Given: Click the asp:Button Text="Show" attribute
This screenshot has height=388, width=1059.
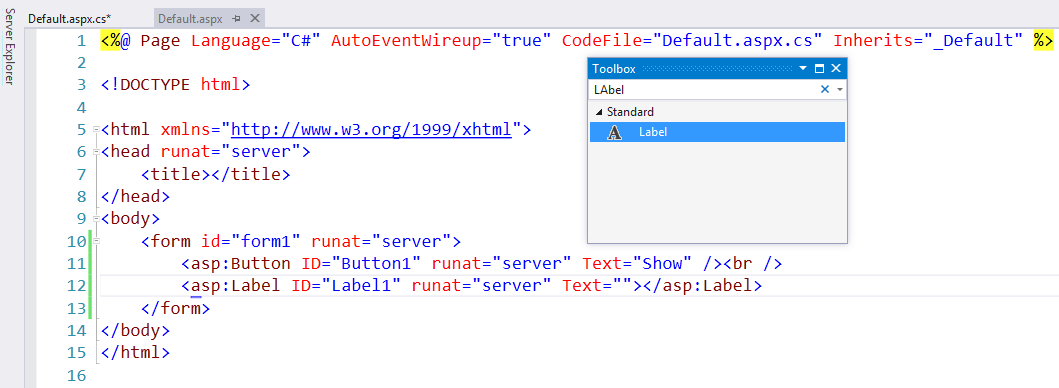Looking at the screenshot, I should pos(637,263).
